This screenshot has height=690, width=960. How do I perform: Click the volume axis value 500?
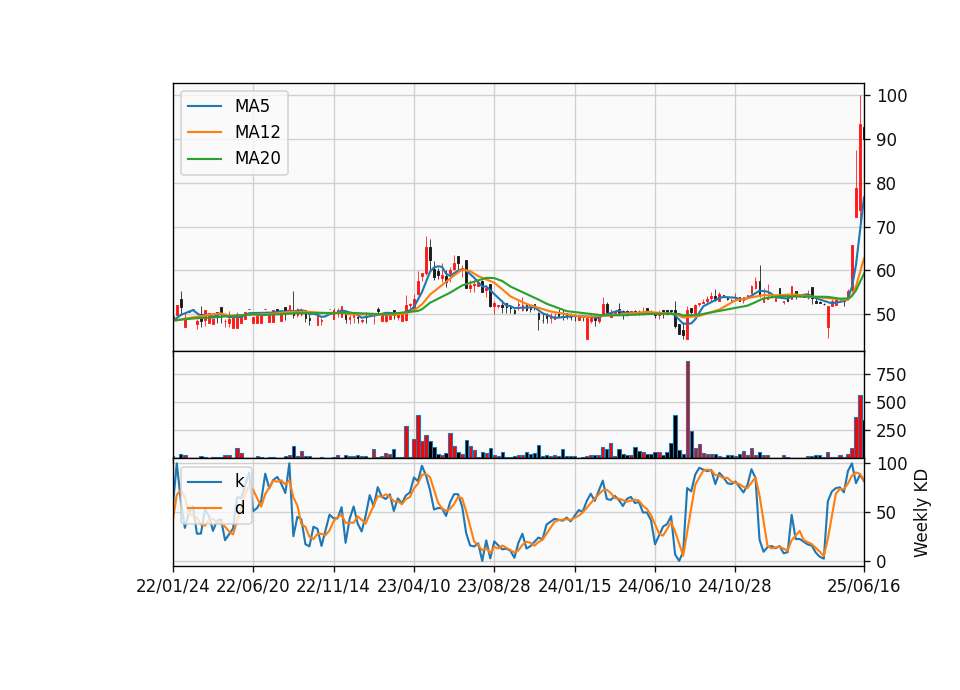891,403
